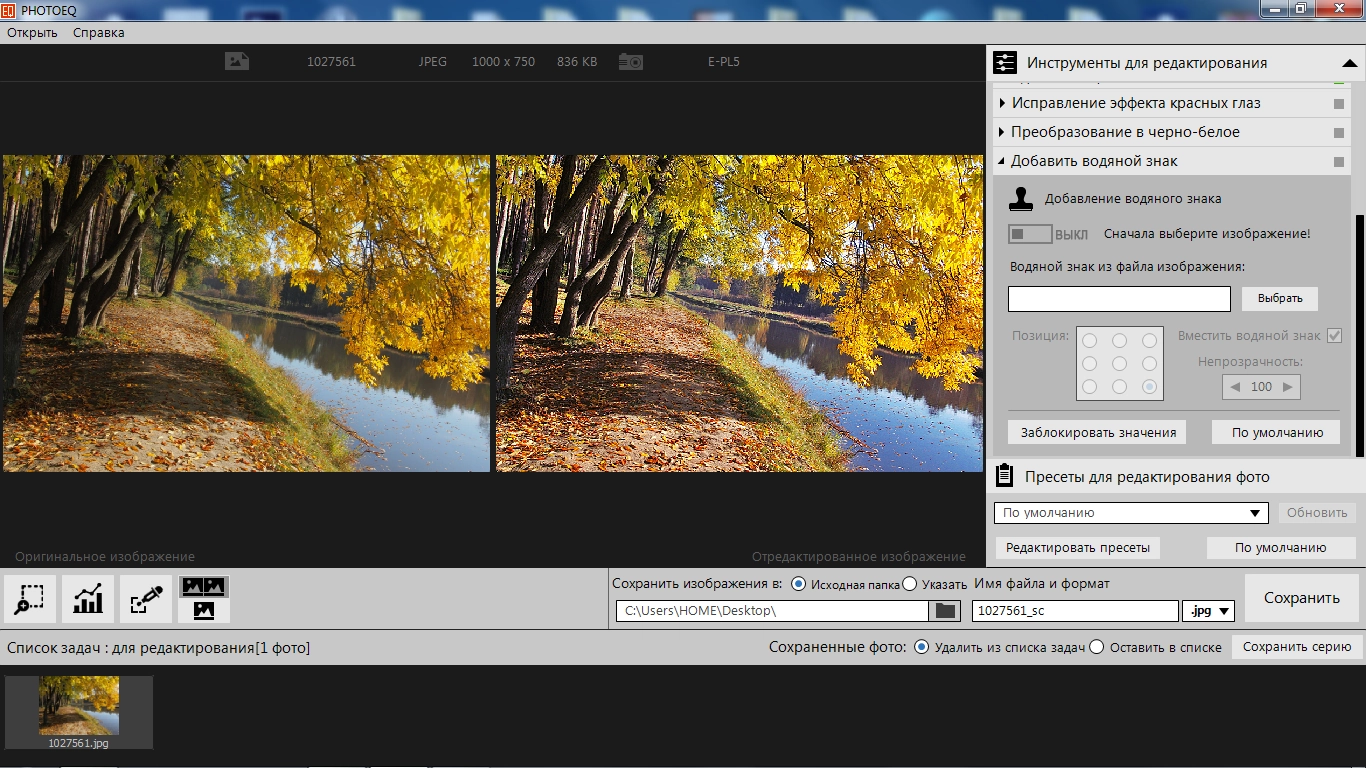Viewport: 1366px width, 768px height.
Task: Select bottom-right watermark position radio
Action: click(x=1150, y=387)
